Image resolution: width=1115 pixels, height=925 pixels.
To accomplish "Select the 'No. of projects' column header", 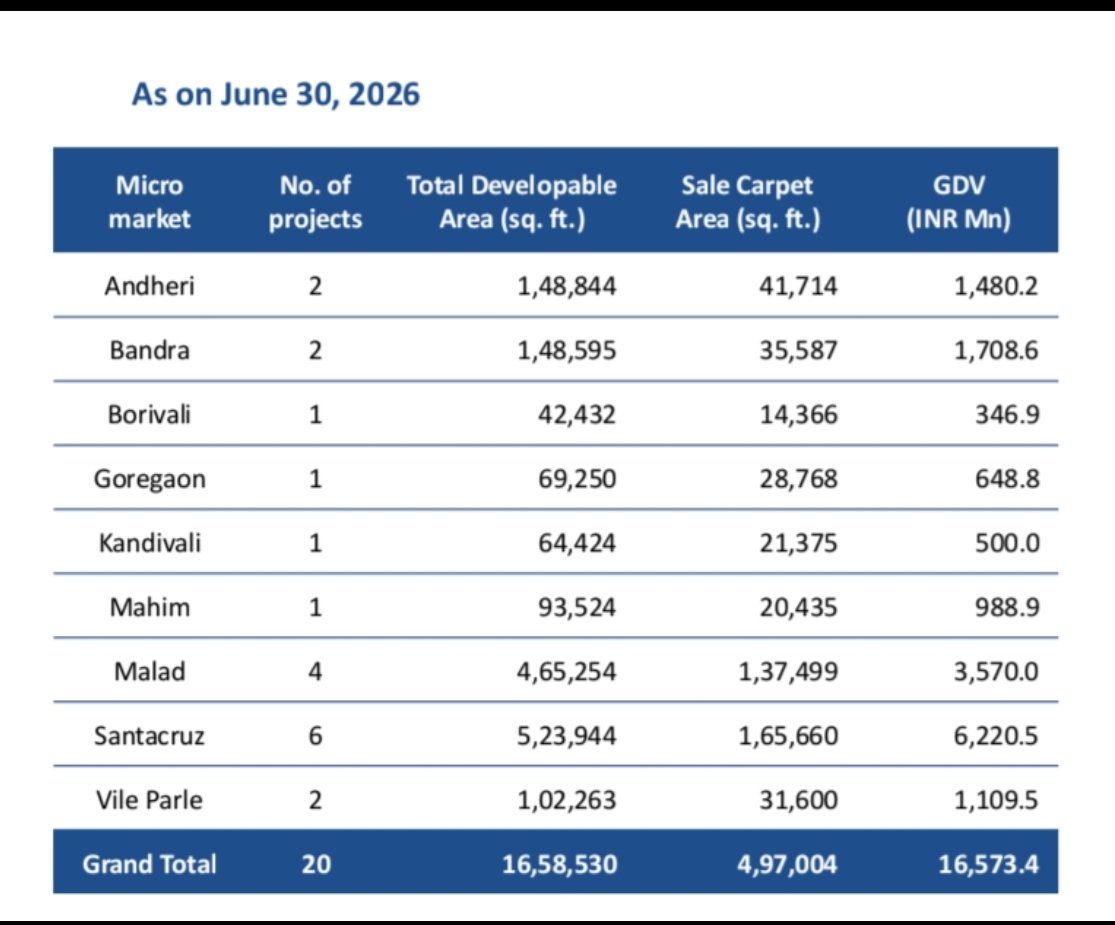I will click(x=315, y=202).
